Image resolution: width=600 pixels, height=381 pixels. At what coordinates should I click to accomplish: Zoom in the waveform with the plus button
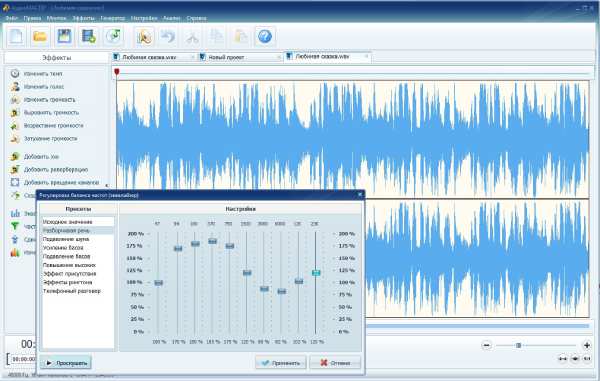[587, 345]
